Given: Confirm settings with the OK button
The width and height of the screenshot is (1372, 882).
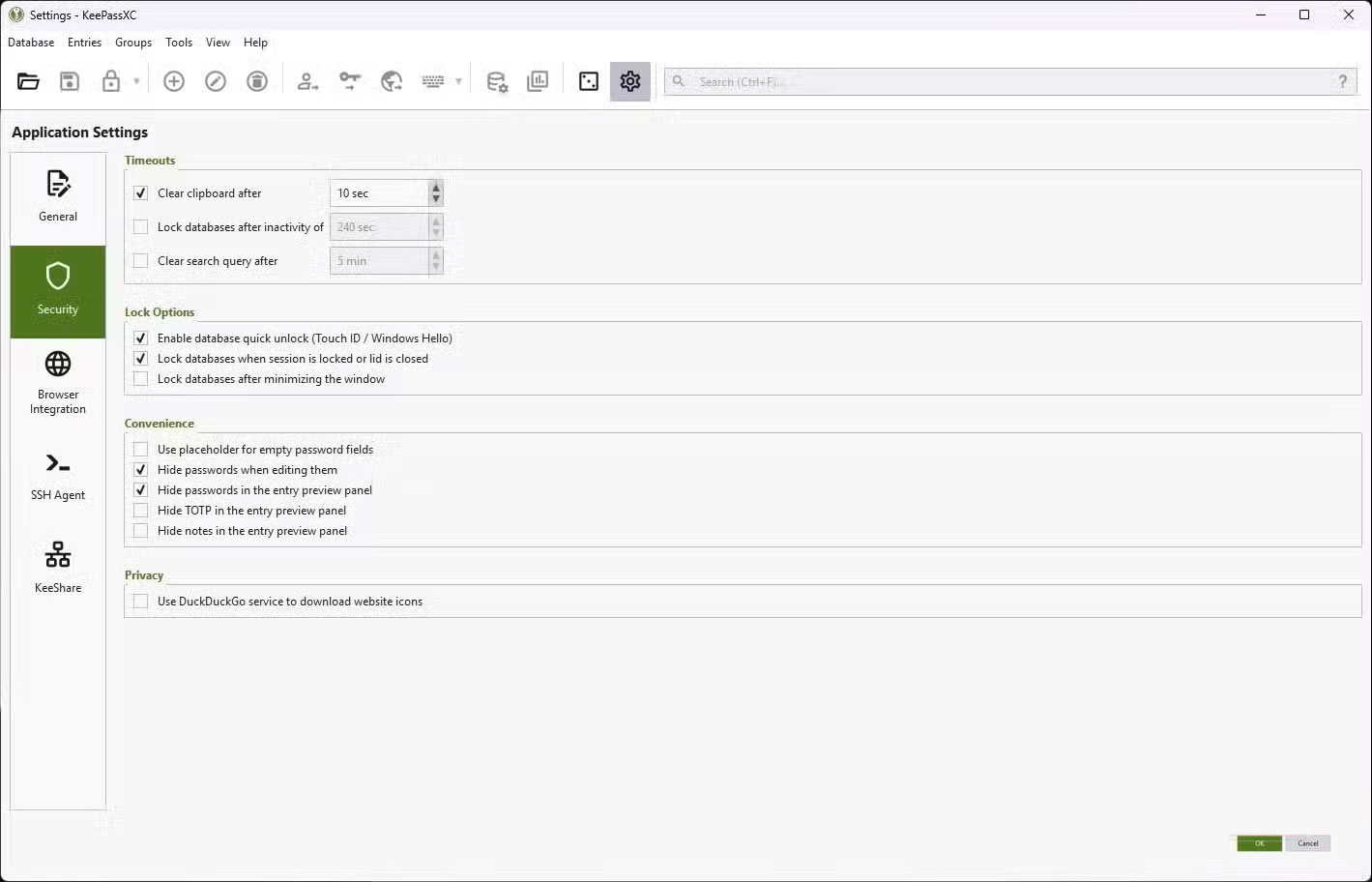Looking at the screenshot, I should pyautogui.click(x=1258, y=842).
